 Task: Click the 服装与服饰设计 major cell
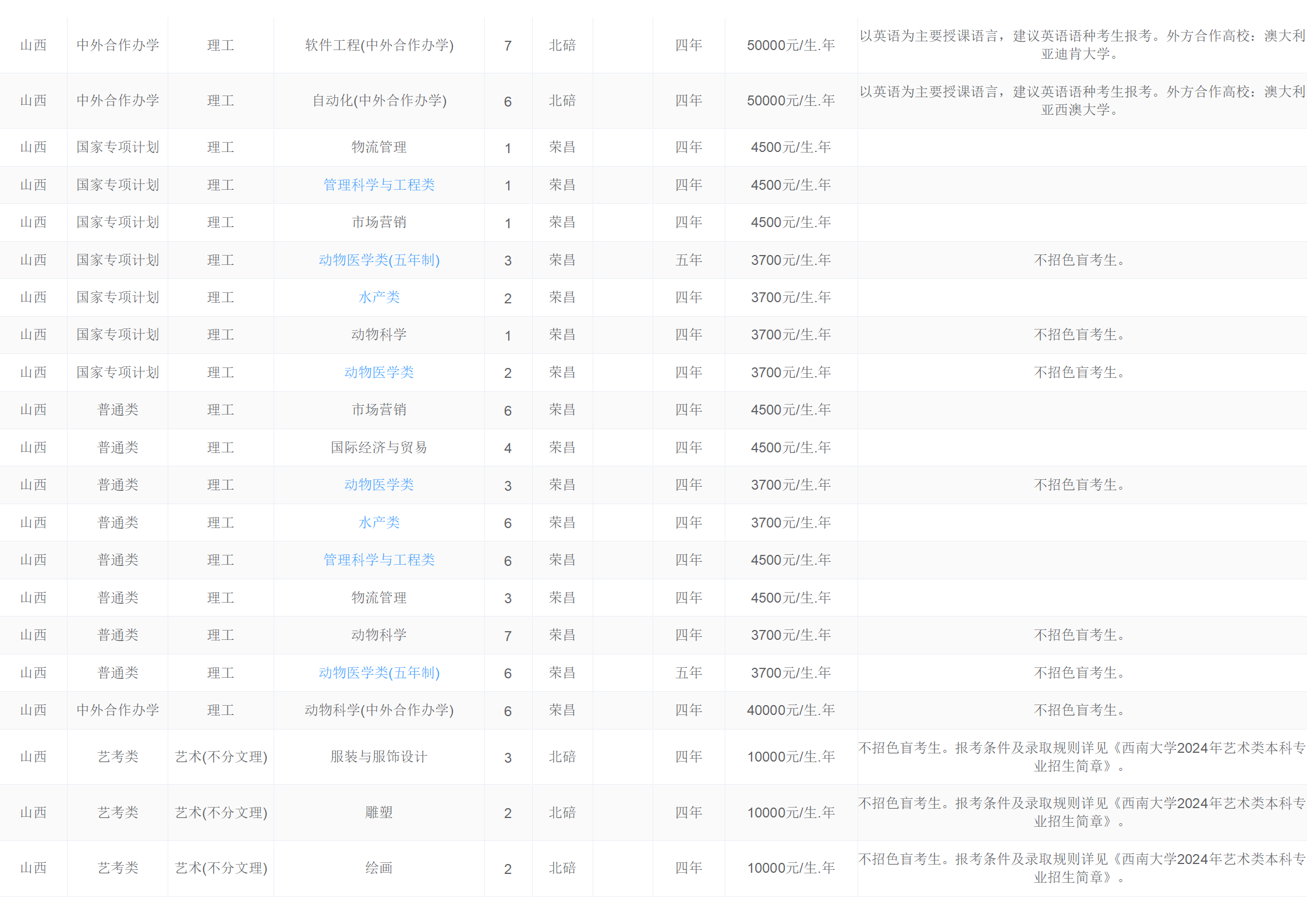(x=379, y=757)
